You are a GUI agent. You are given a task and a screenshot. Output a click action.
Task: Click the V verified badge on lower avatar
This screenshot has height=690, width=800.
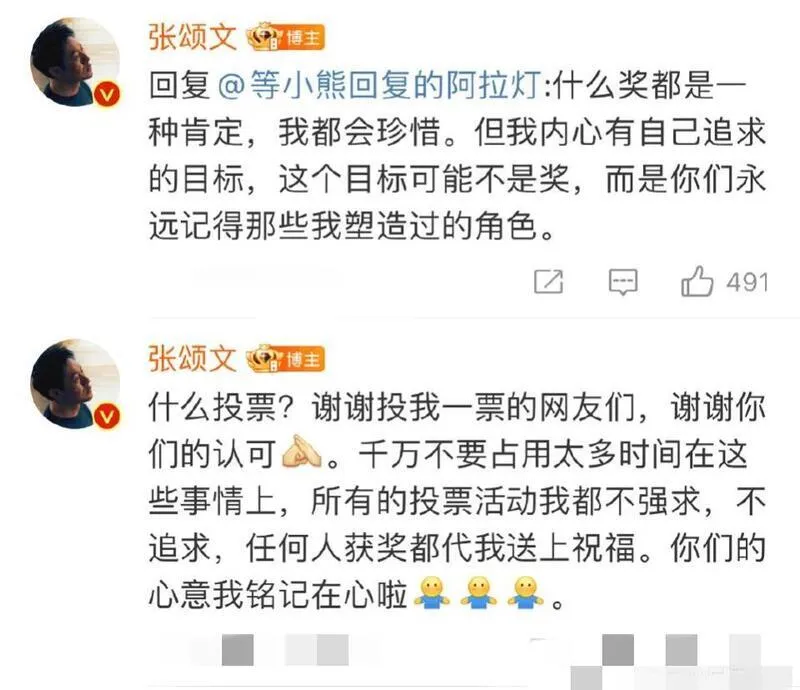pyautogui.click(x=107, y=416)
